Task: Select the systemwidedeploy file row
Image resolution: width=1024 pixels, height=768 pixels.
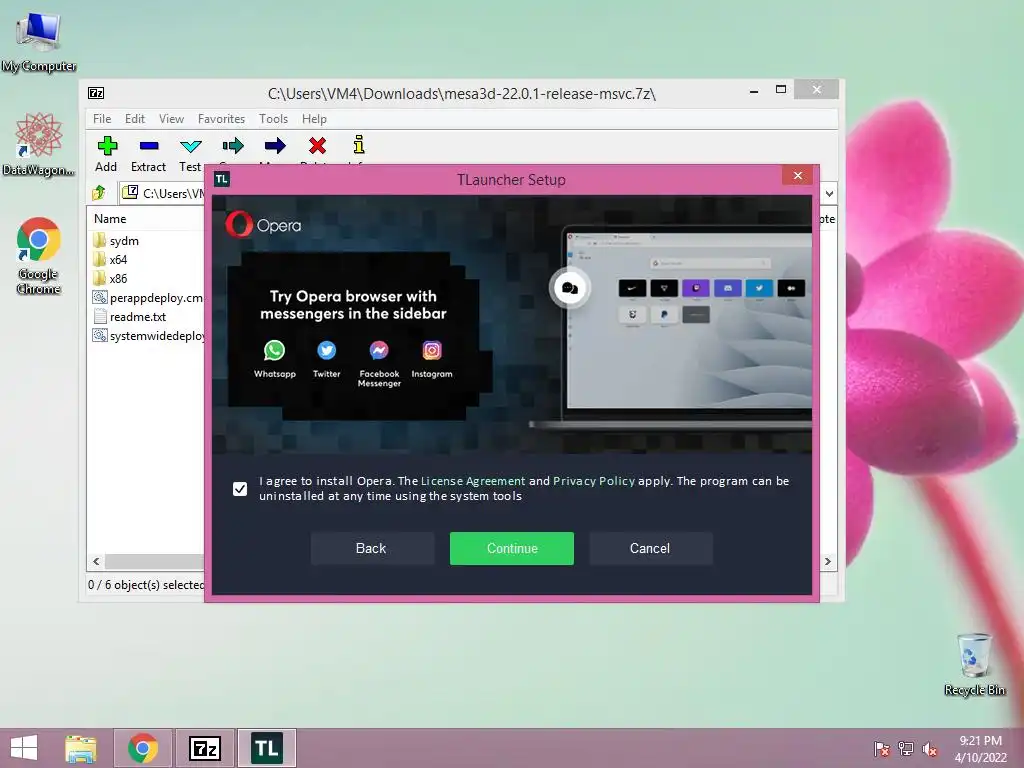Action: pos(148,336)
